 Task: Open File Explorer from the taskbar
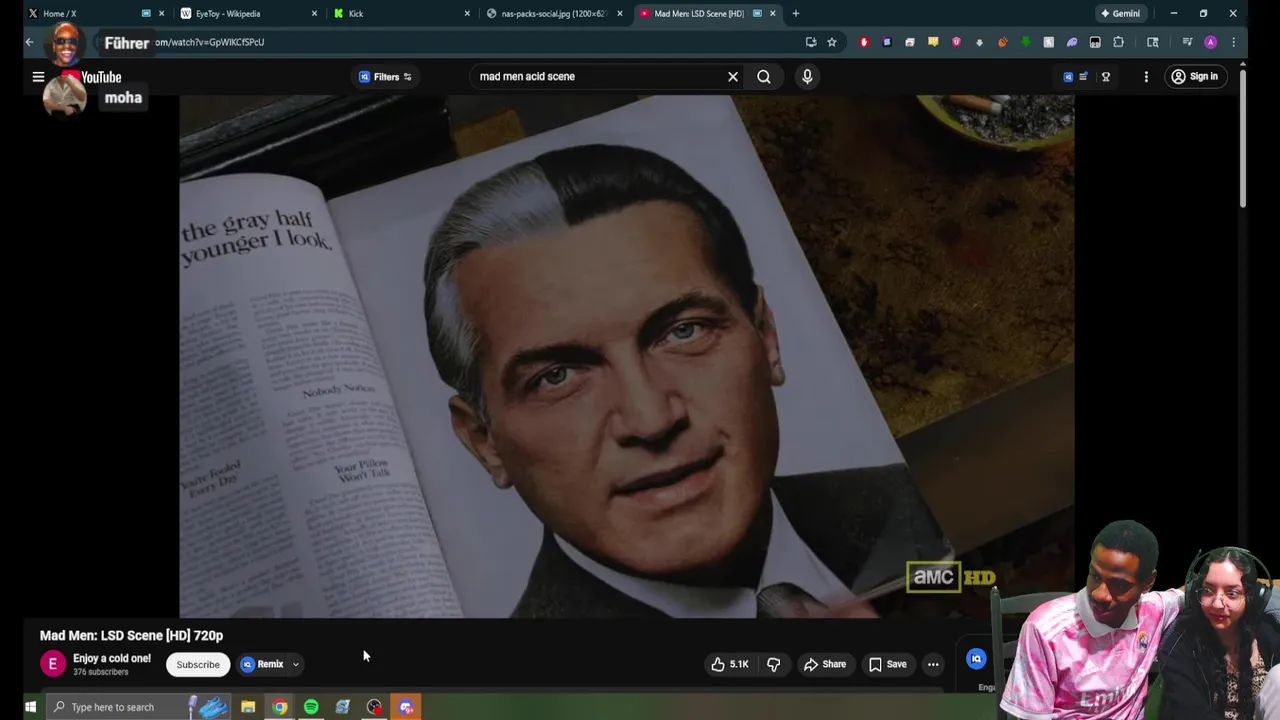click(248, 707)
